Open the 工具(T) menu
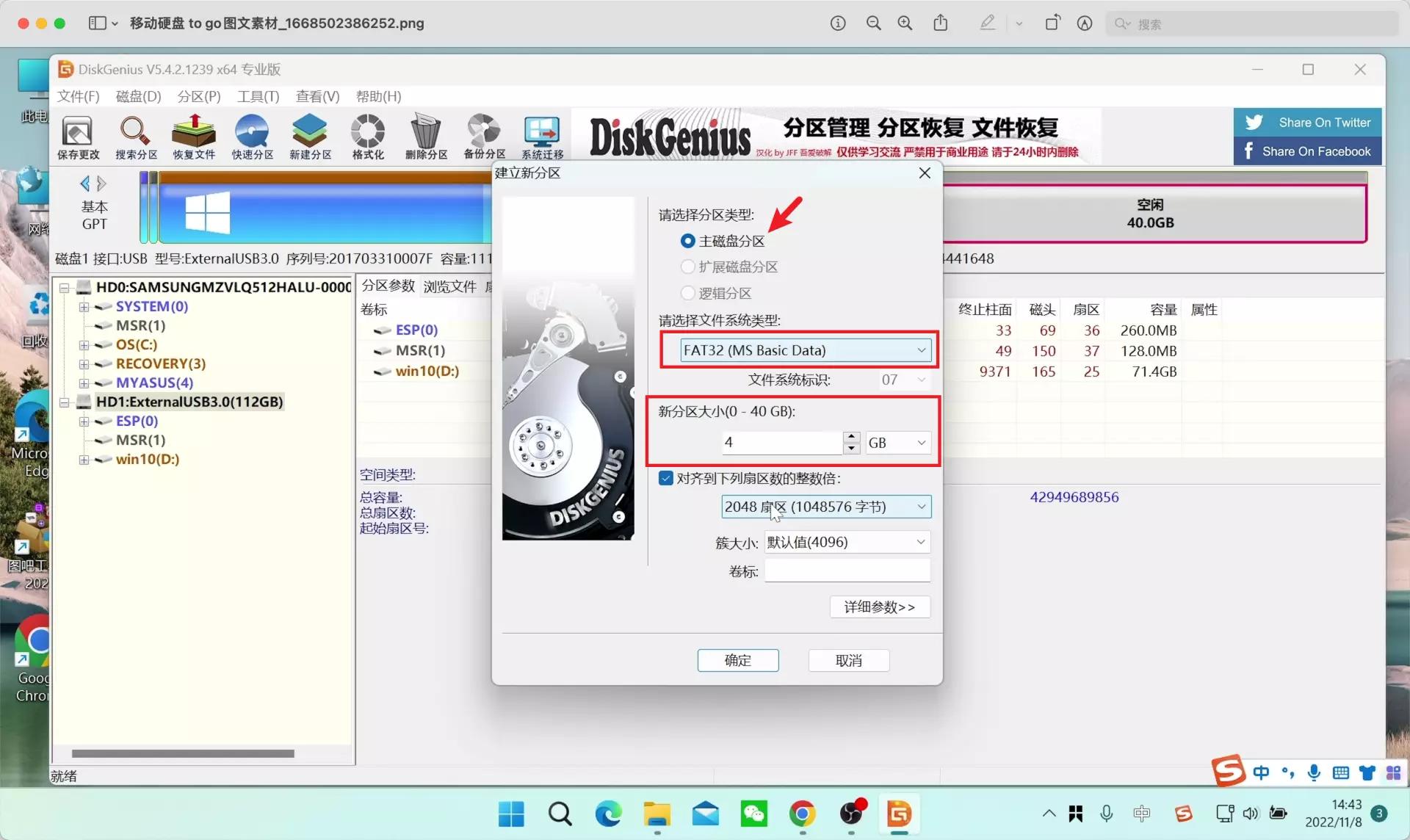Screen dimensions: 1410x840 point(257,96)
